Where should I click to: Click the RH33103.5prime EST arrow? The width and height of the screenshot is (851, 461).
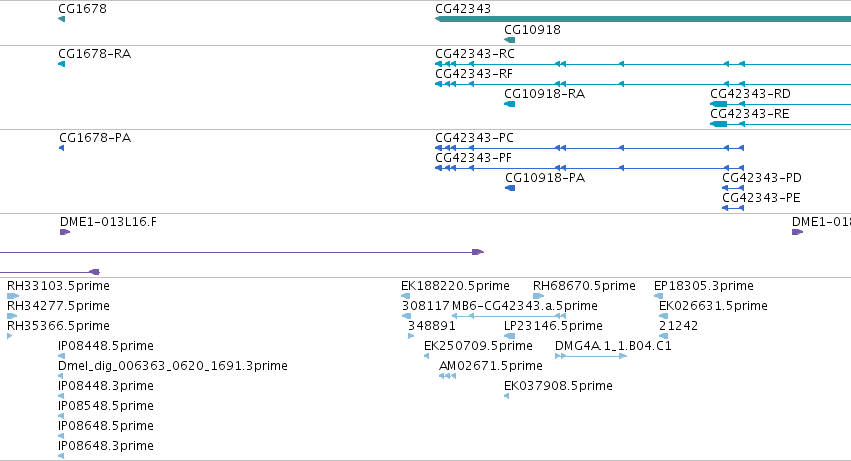click(13, 296)
